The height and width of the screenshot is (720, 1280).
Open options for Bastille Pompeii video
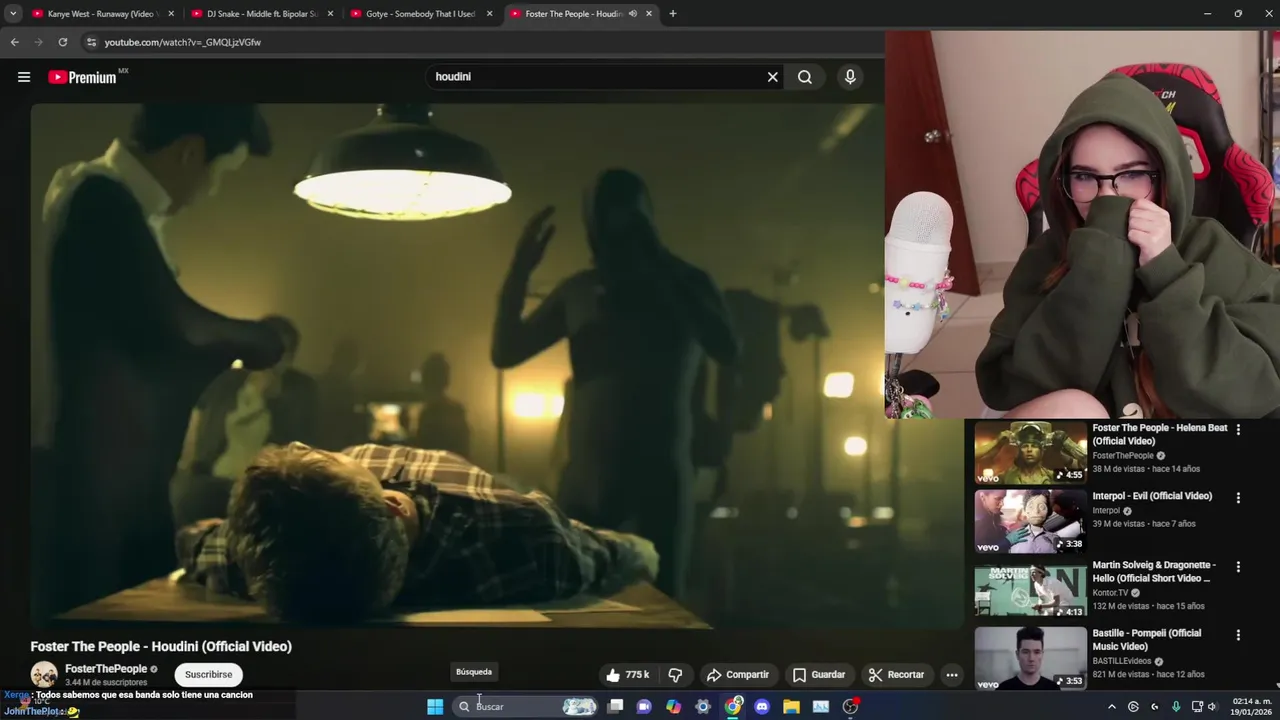(1238, 635)
